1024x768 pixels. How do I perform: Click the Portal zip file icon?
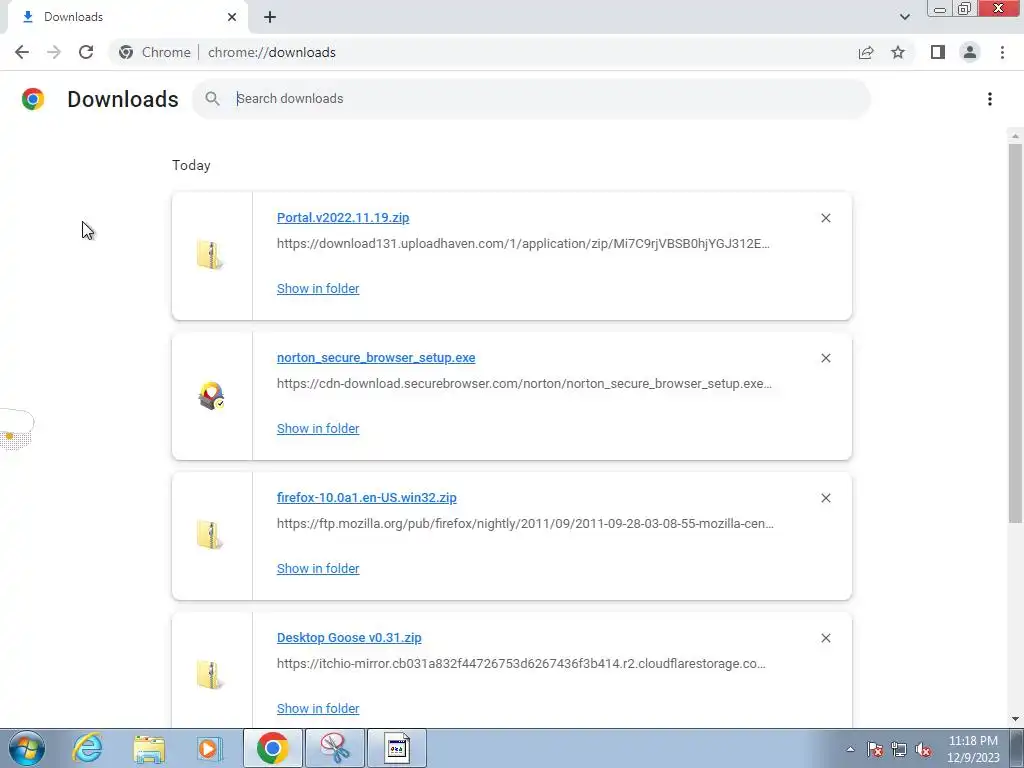[210, 255]
